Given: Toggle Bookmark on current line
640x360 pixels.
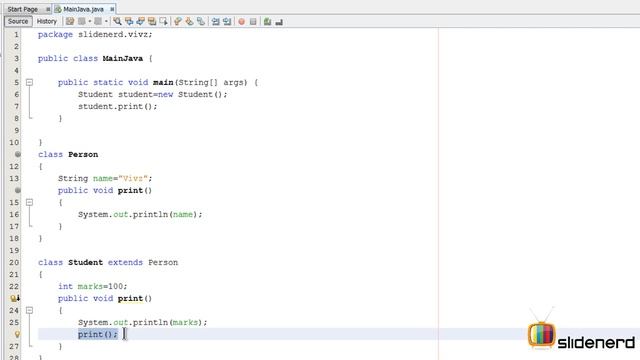Looking at the screenshot, I should [201, 21].
